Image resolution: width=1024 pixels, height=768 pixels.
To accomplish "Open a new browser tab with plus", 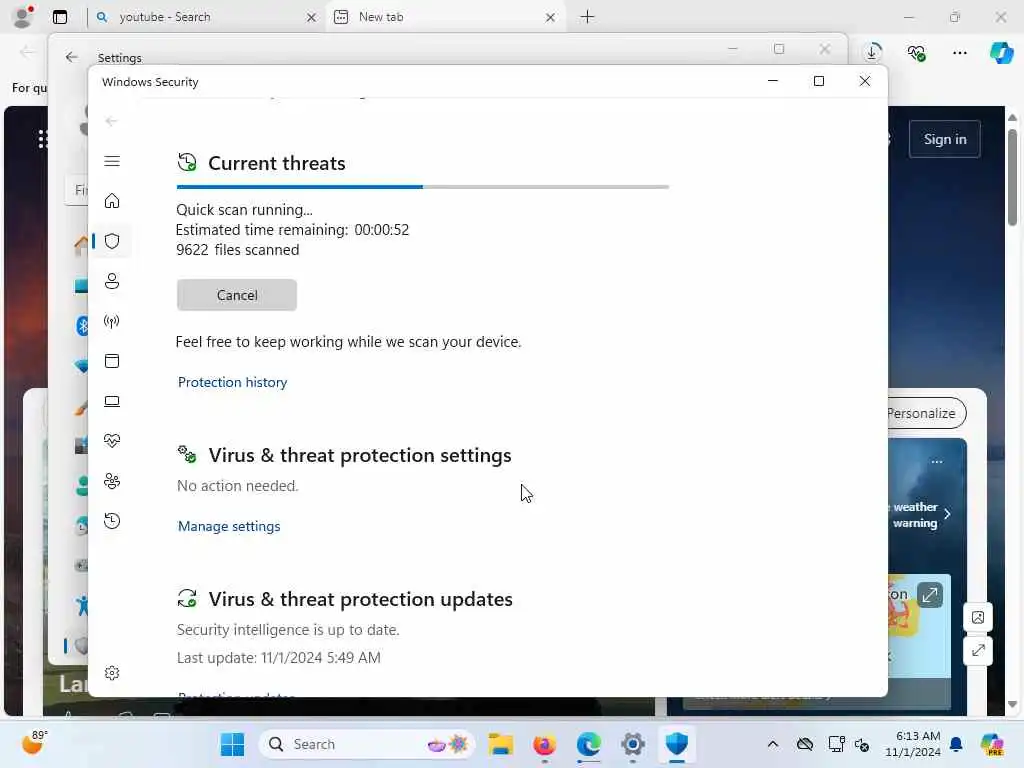I will (587, 17).
